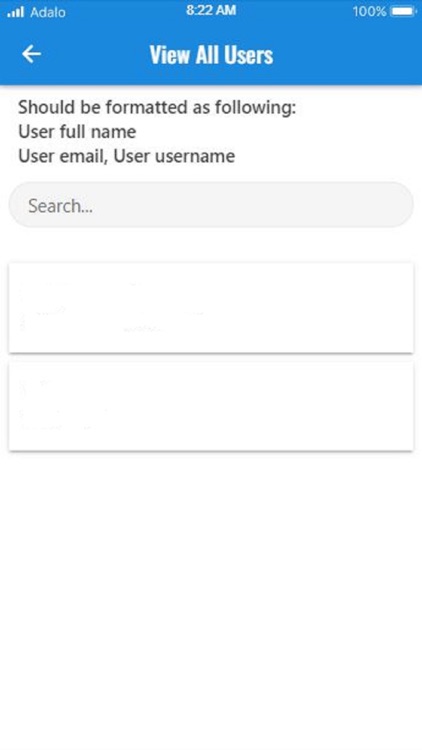Select the 'User email, User username' line
The width and height of the screenshot is (422, 750).
point(126,156)
